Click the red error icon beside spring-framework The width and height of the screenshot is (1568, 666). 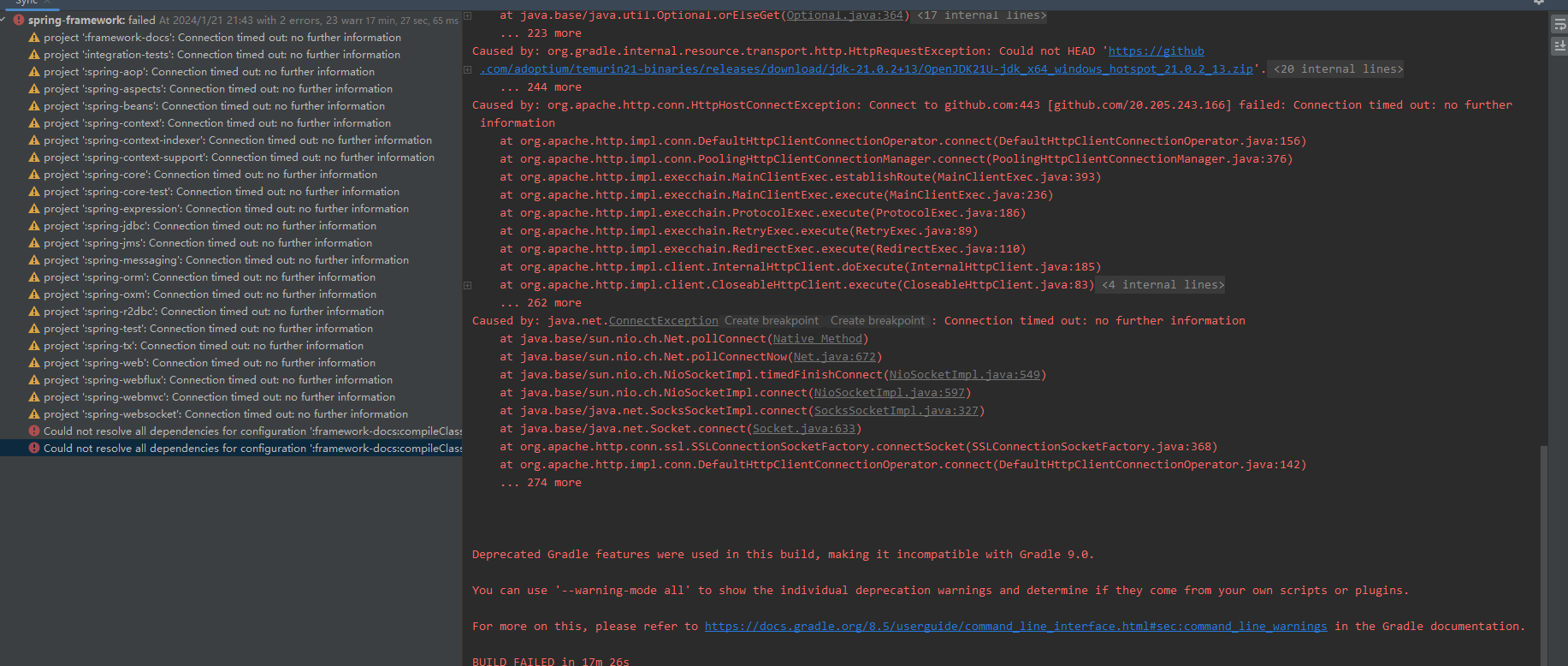19,20
